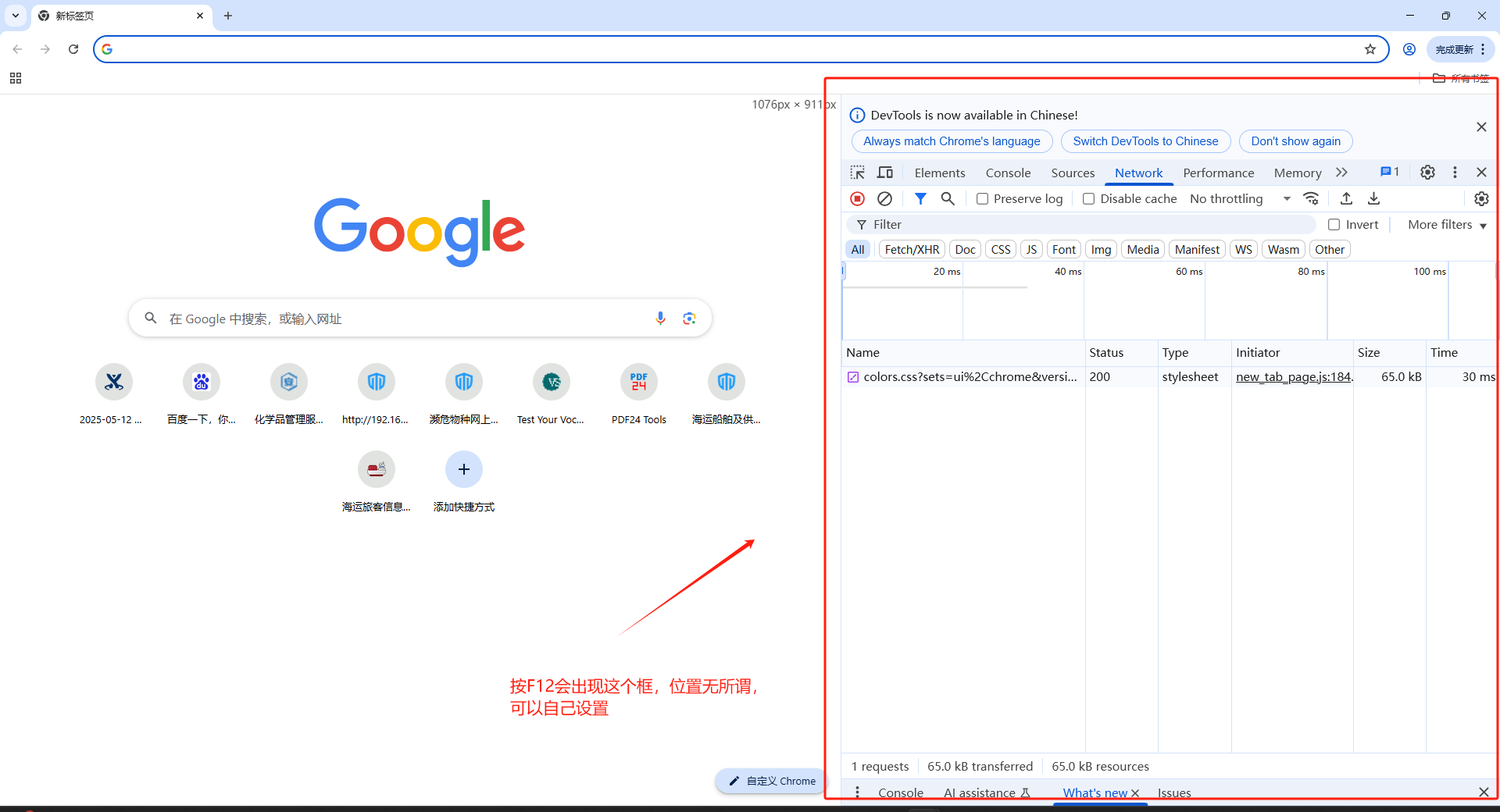Filter requests by Img type
1500x812 pixels.
point(1101,250)
